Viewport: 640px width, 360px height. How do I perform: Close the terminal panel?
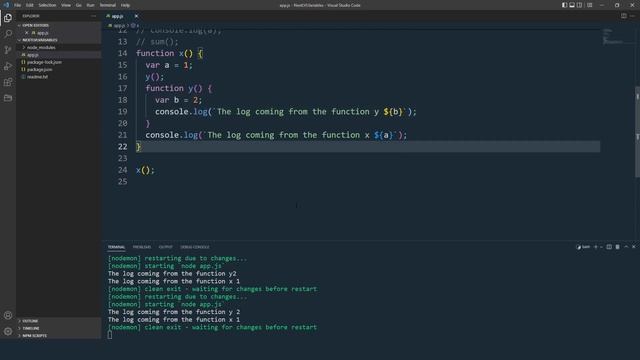(634, 247)
